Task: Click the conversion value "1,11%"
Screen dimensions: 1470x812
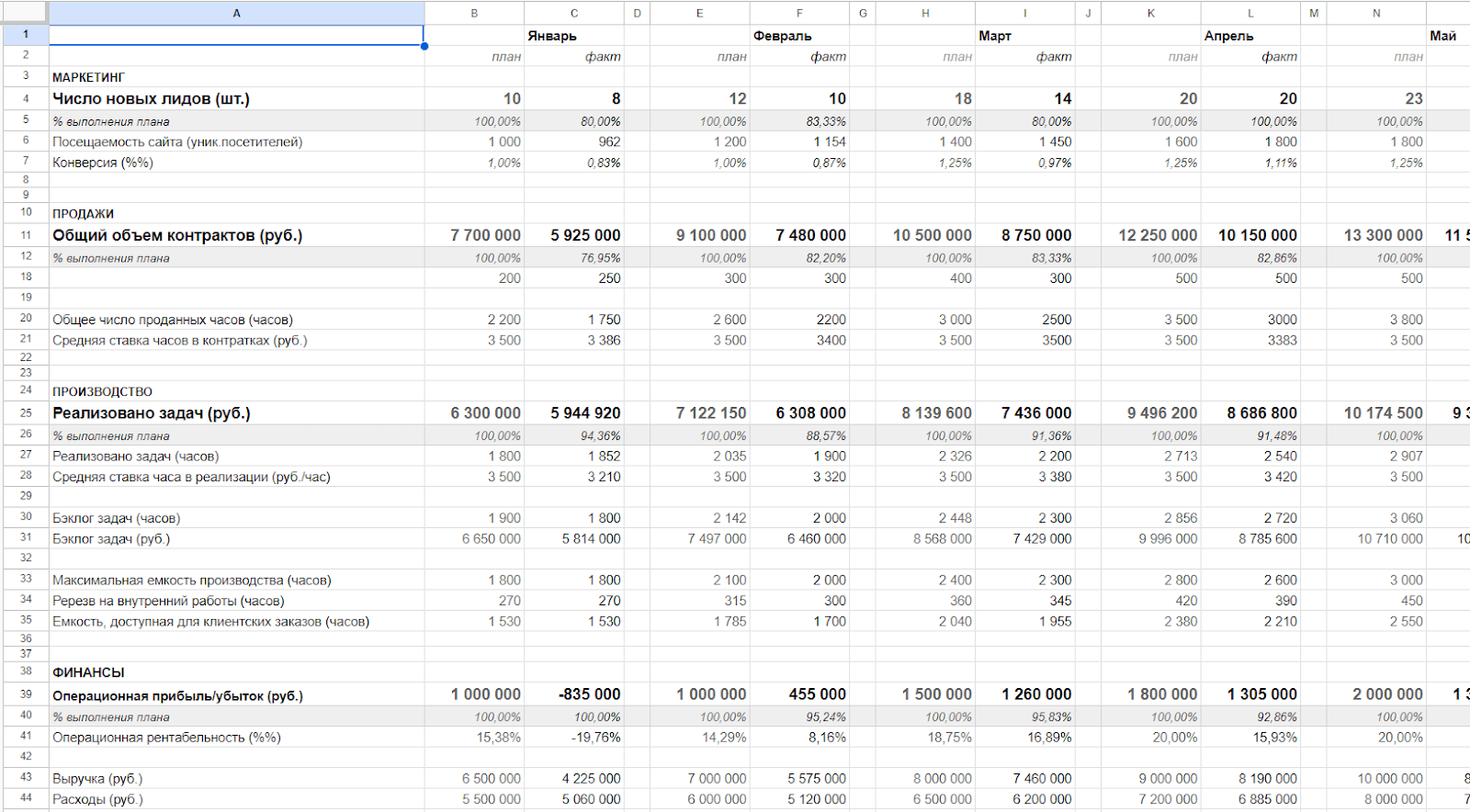Action: [x=1250, y=163]
